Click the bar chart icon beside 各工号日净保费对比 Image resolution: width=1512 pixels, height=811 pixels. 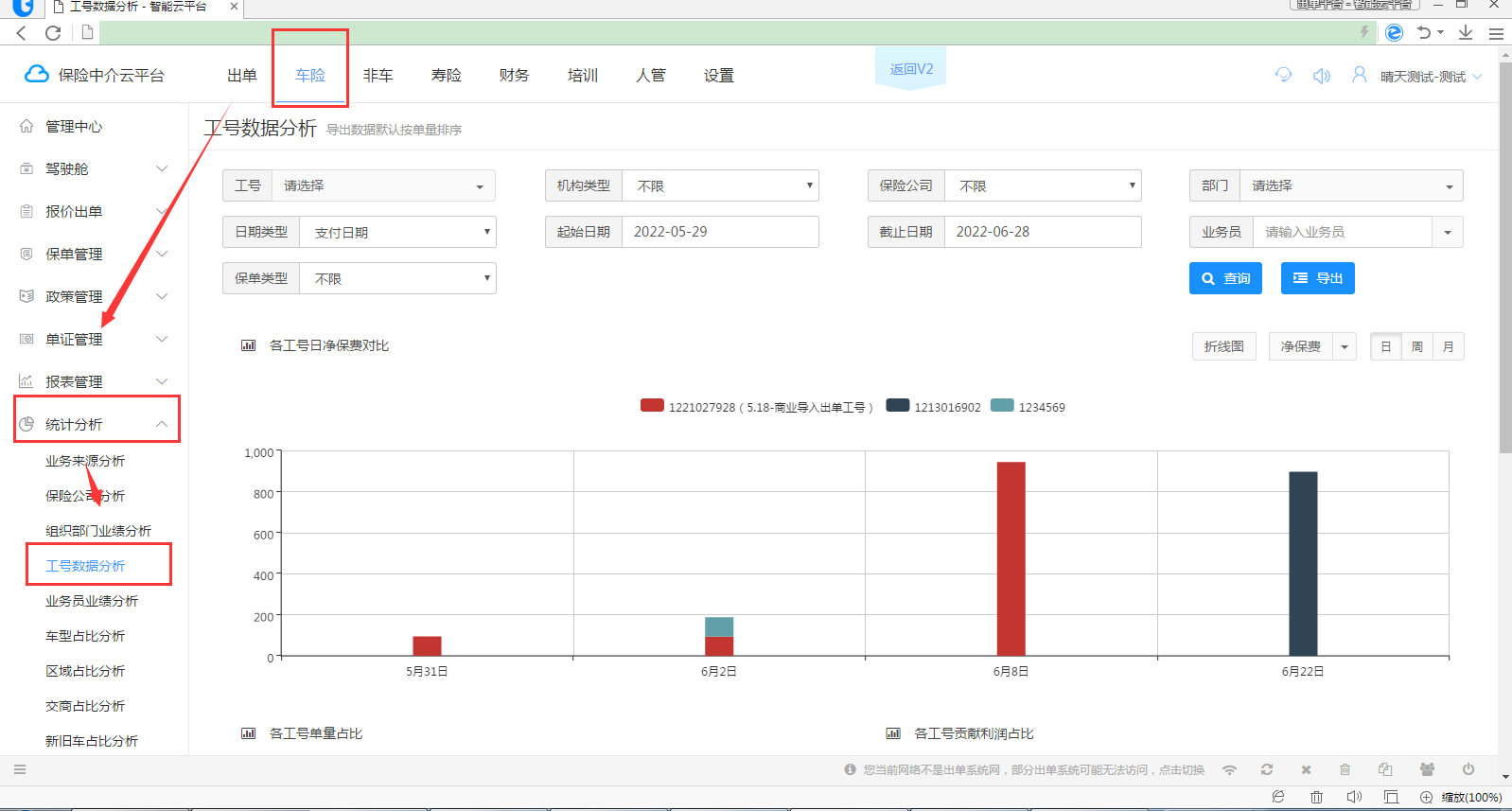[248, 345]
